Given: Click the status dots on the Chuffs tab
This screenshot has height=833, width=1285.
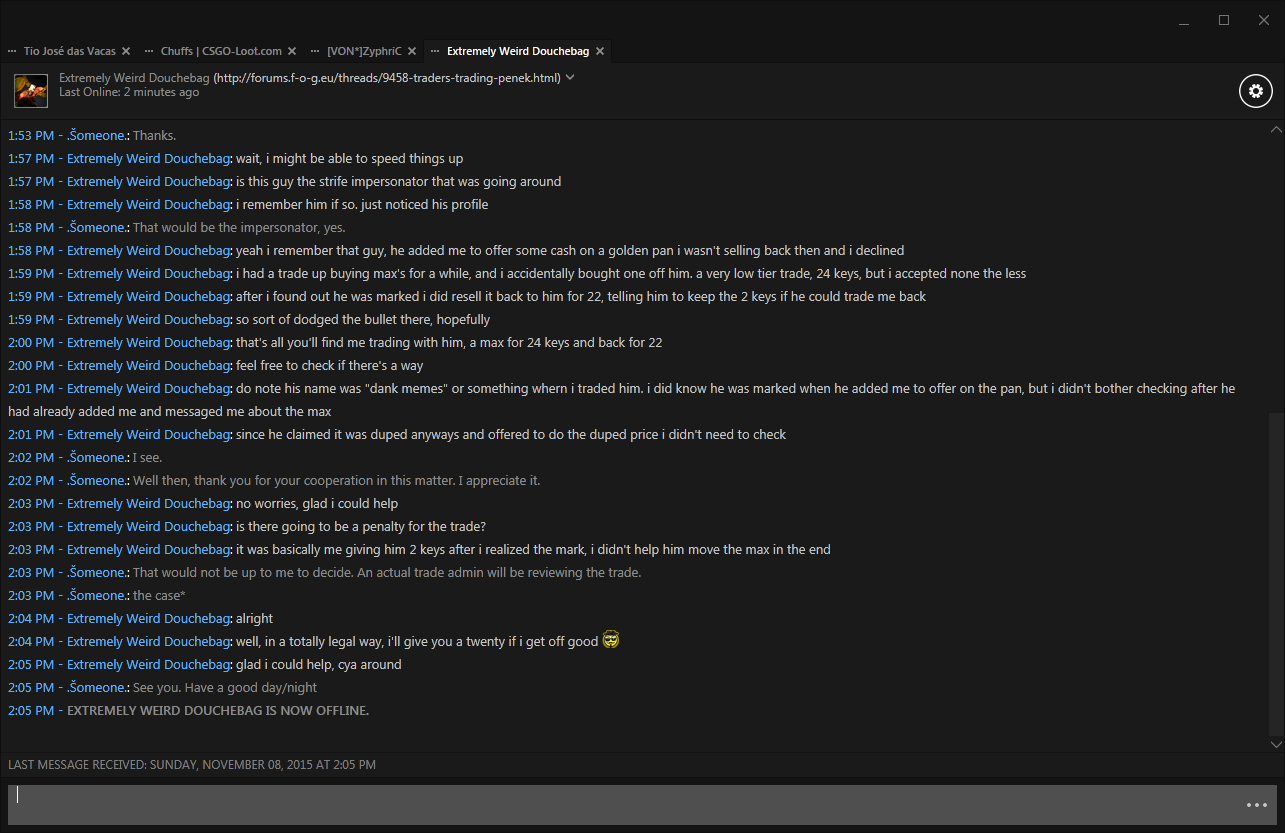Looking at the screenshot, I should (x=149, y=51).
